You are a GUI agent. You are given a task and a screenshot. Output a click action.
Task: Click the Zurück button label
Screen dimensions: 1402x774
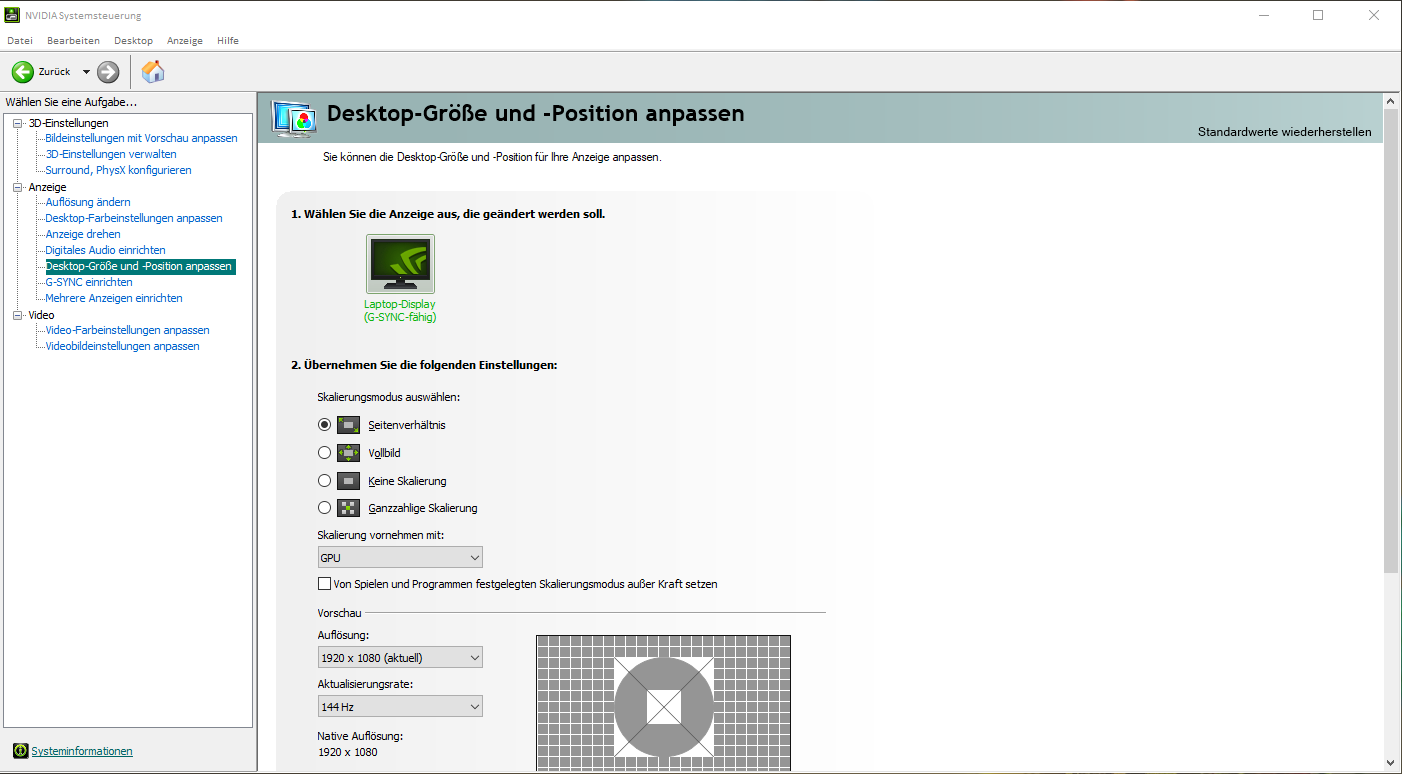54,72
